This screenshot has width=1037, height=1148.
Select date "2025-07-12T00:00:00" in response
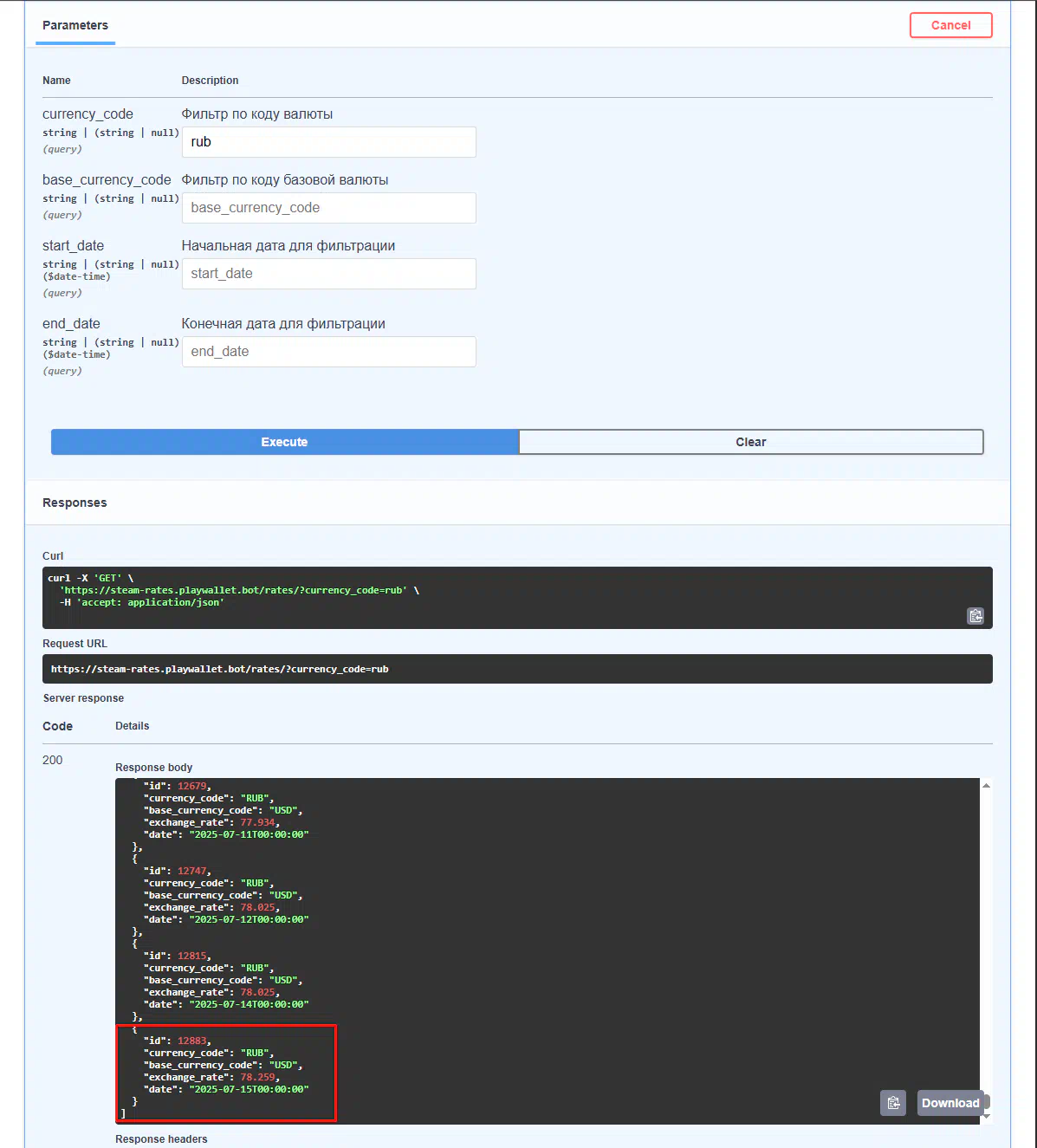(x=249, y=919)
